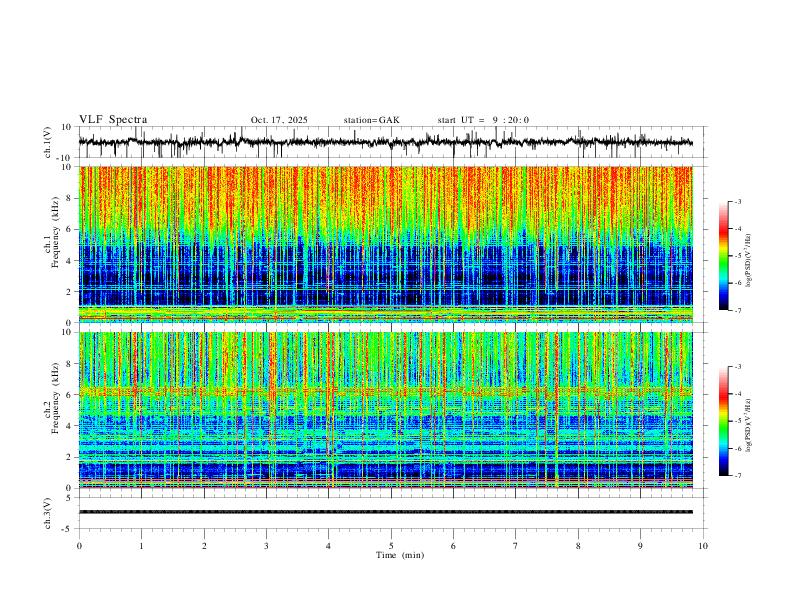This screenshot has height=612, width=792.
Task: Click the '3' tick on the time axis
Action: (x=266, y=546)
